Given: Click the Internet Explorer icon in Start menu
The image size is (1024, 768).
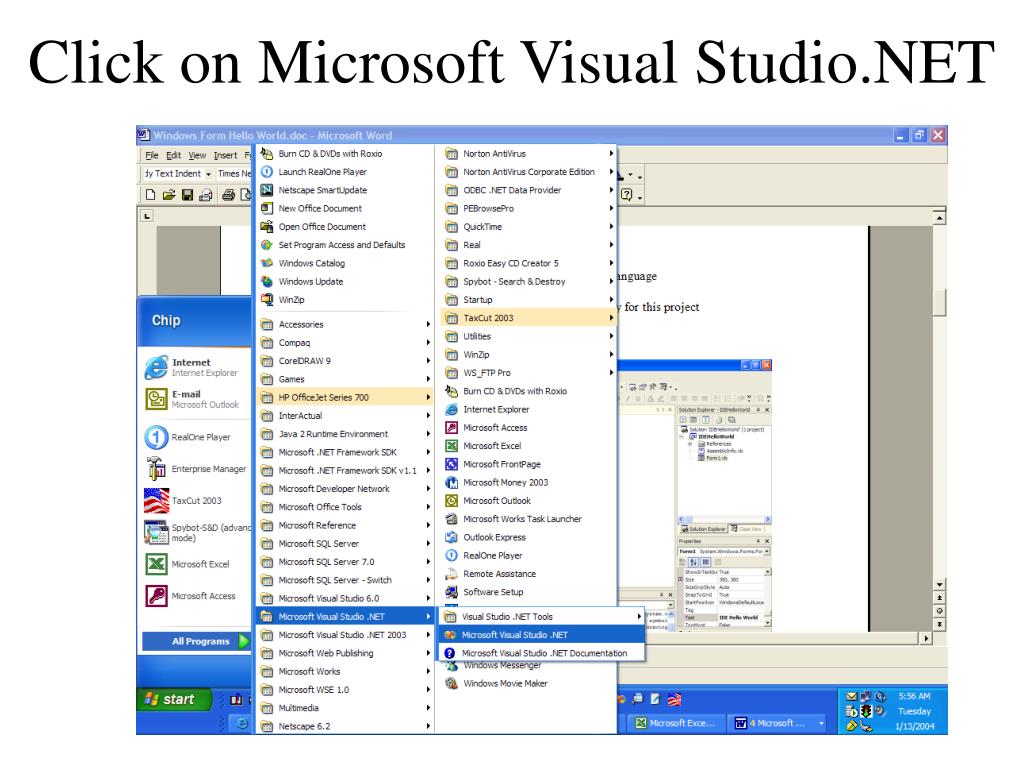Looking at the screenshot, I should tap(156, 367).
